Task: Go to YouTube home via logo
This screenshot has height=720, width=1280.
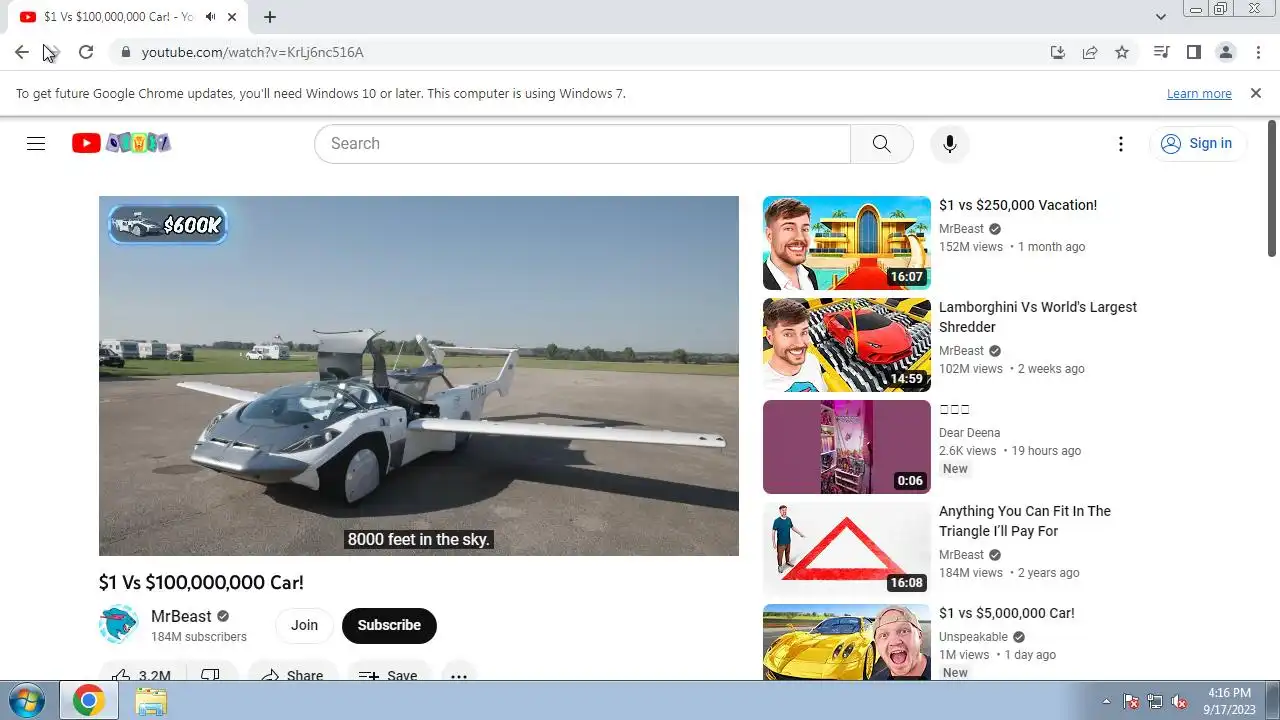Action: pyautogui.click(x=121, y=143)
